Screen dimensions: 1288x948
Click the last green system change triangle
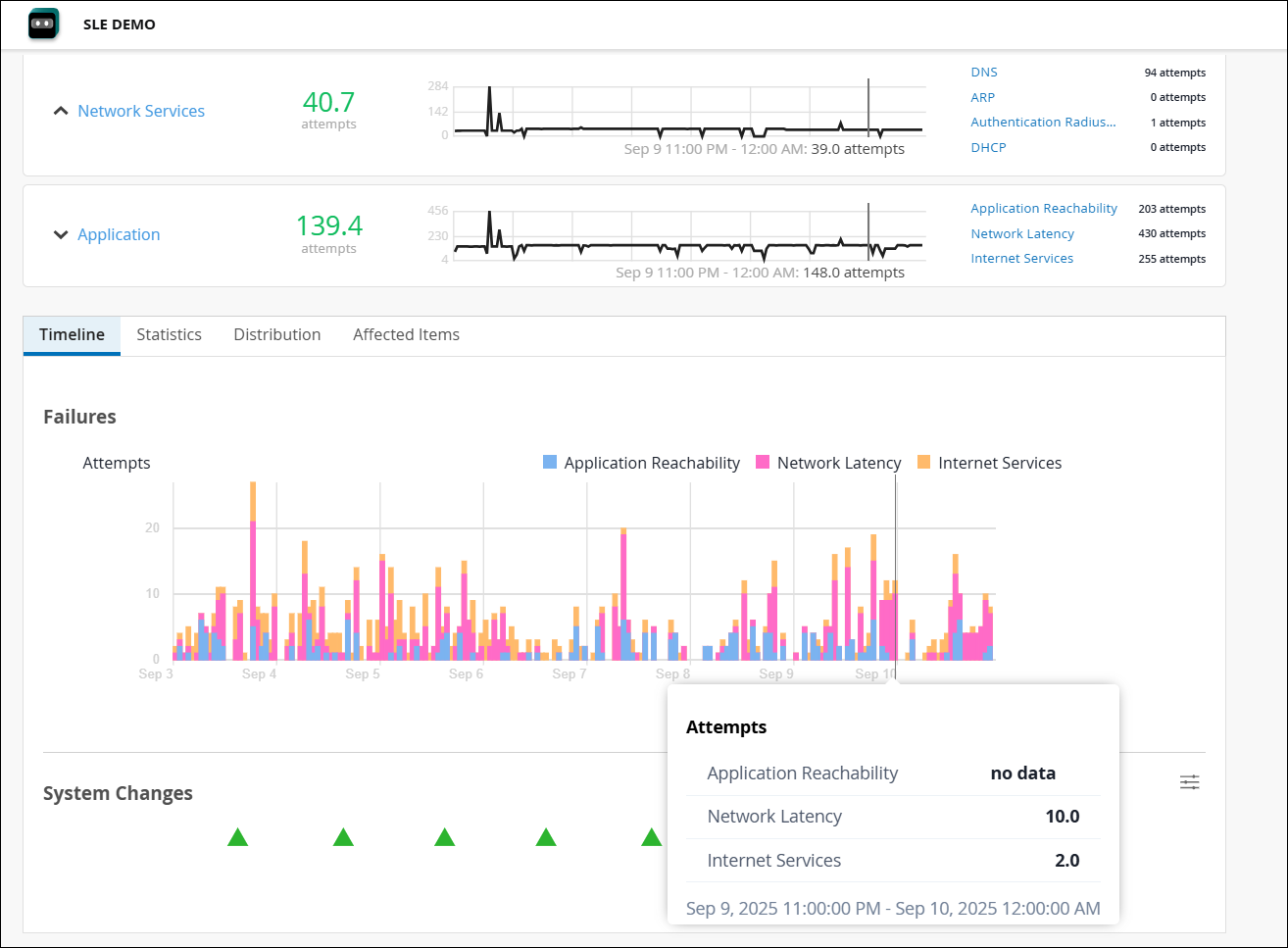(x=649, y=837)
